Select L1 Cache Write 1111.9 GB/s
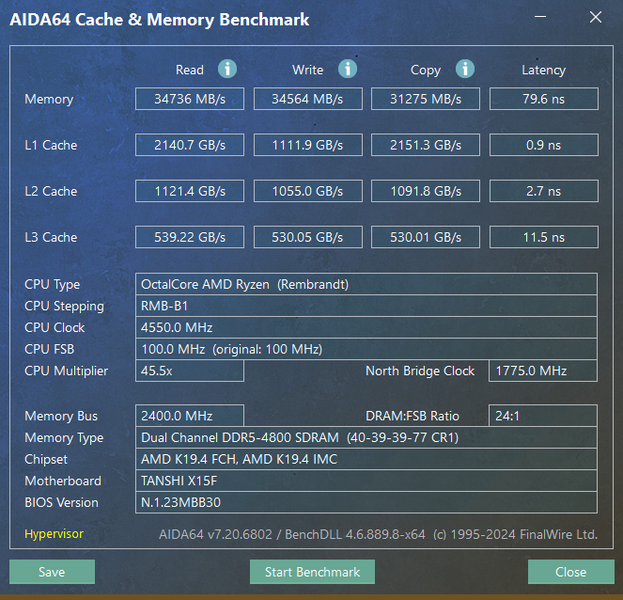The width and height of the screenshot is (623, 600). coord(308,145)
